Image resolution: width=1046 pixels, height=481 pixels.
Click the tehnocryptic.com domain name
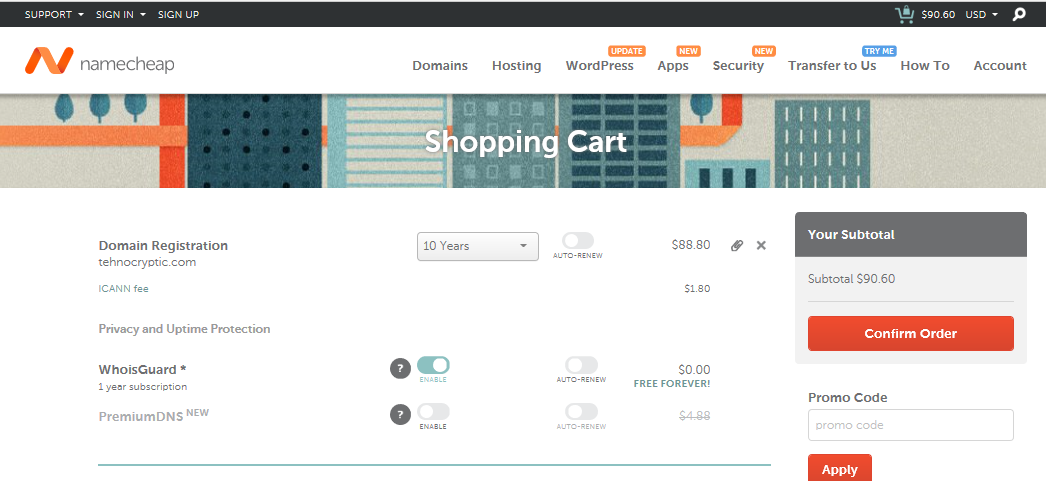[x=147, y=262]
